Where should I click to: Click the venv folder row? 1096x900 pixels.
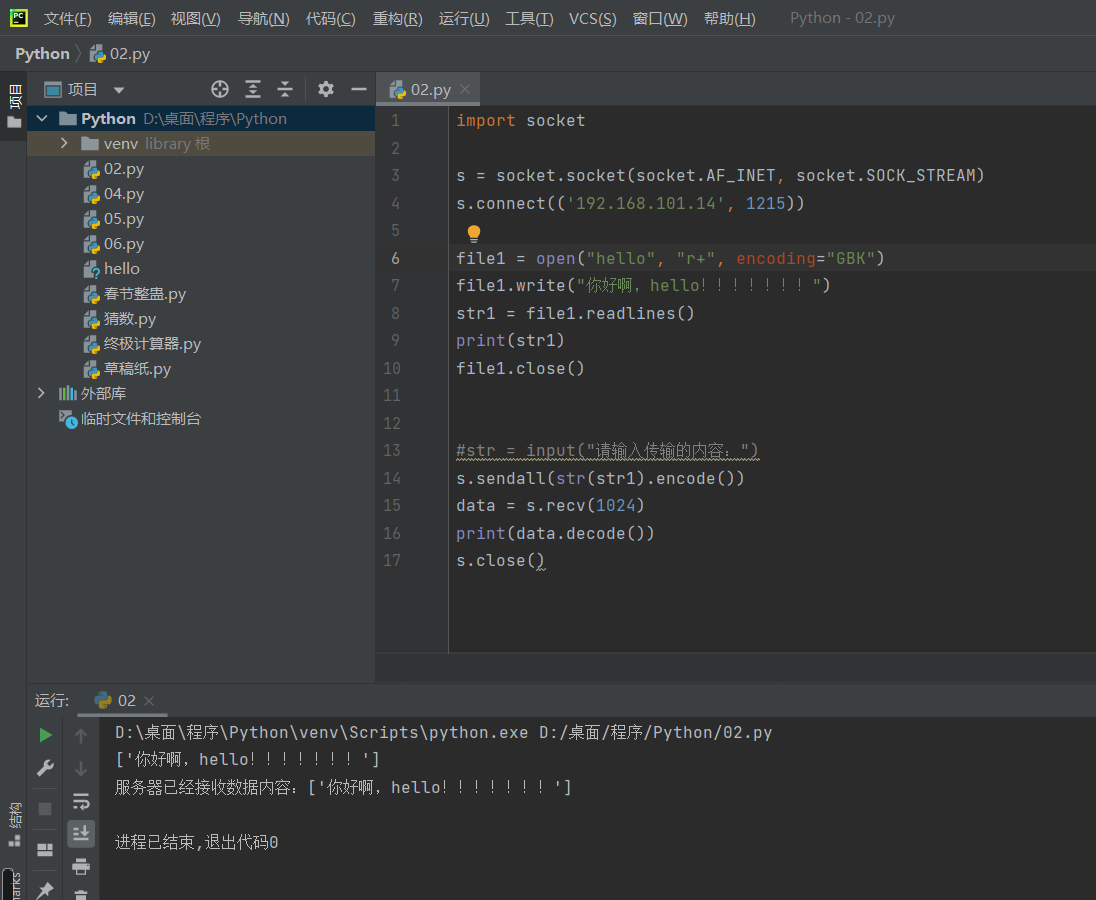pos(201,143)
